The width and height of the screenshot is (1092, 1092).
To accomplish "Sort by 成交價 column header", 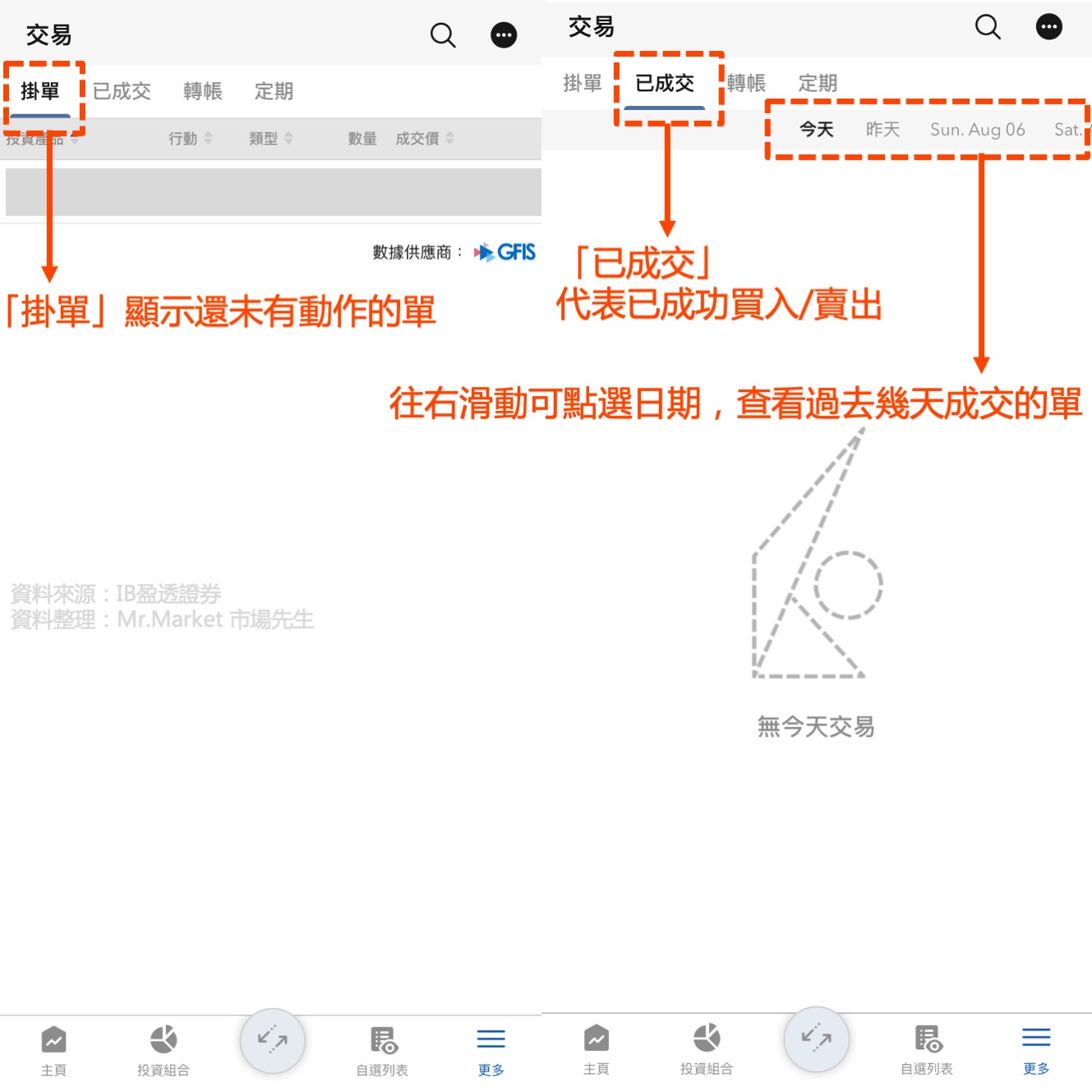I will point(425,138).
